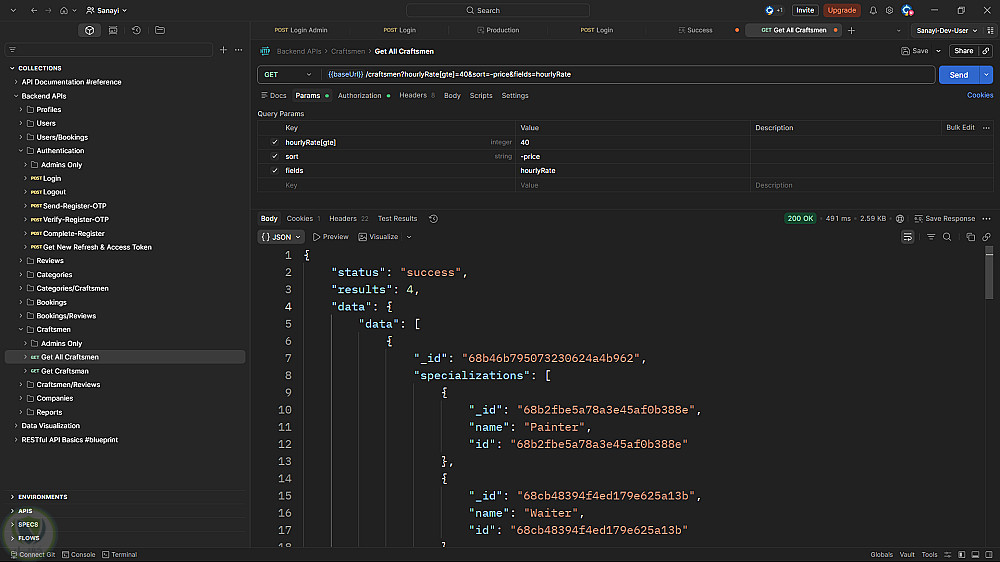Open the Environments sidebar icon
This screenshot has height=562, width=1000.
(x=113, y=30)
